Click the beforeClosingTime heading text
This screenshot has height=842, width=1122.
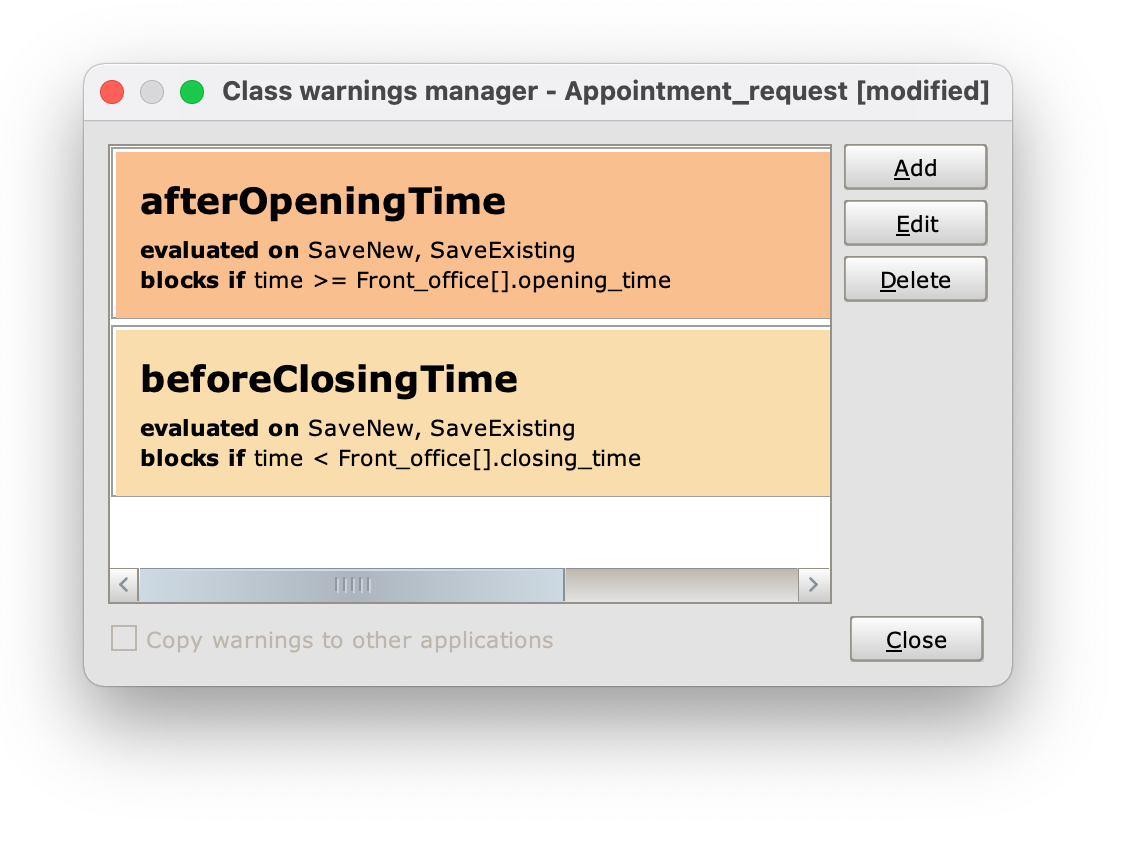(328, 378)
